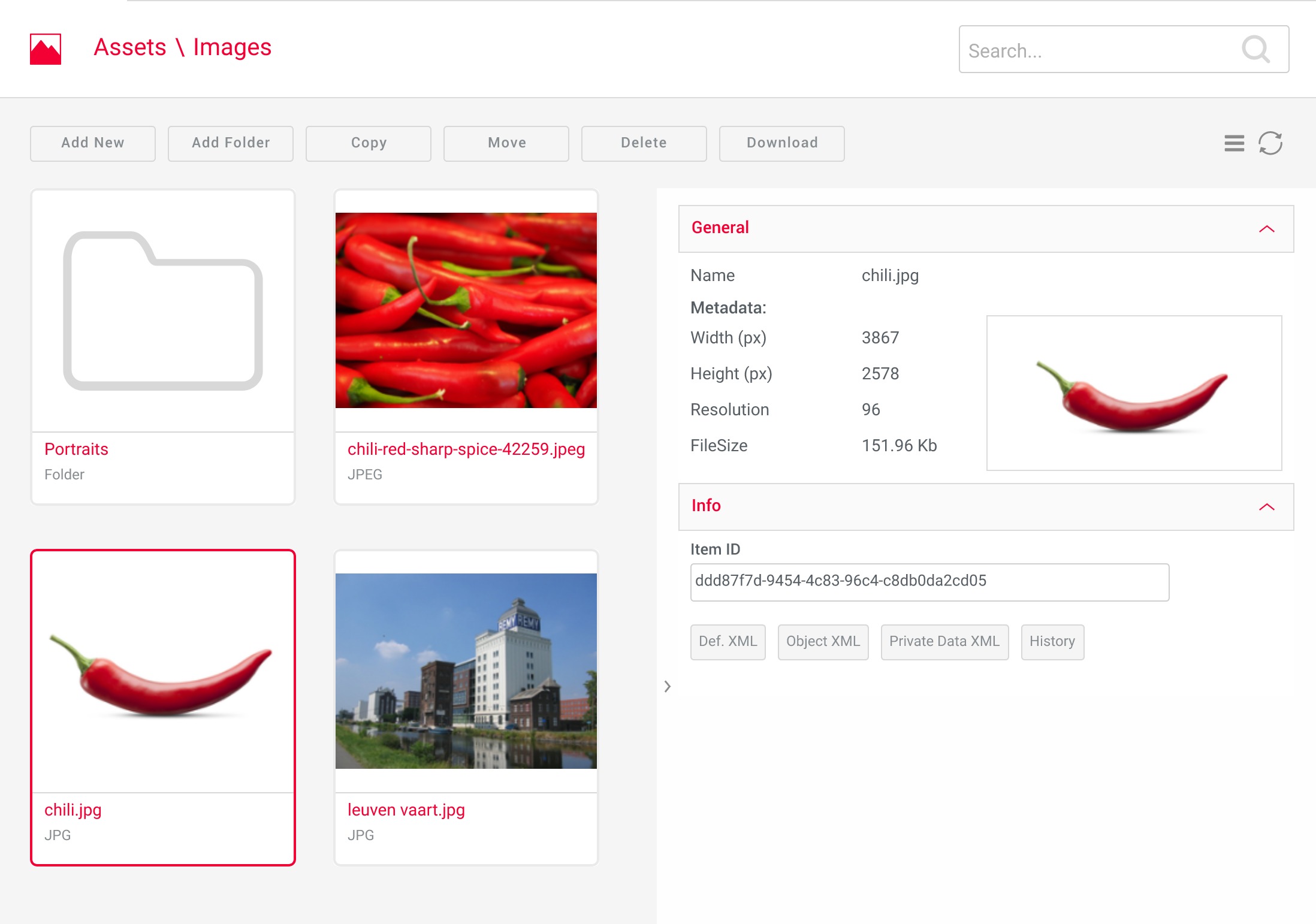Click the General section title
This screenshot has width=1316, height=924.
pos(720,228)
